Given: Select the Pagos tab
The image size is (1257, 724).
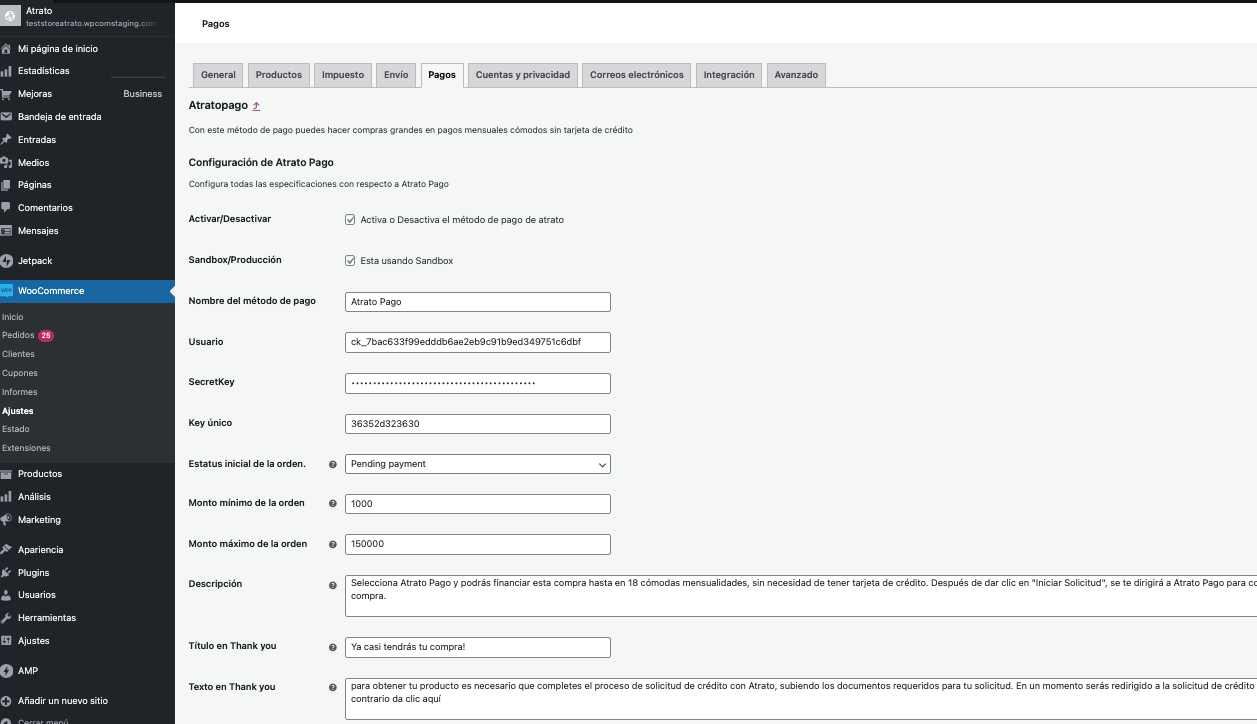Looking at the screenshot, I should point(442,75).
